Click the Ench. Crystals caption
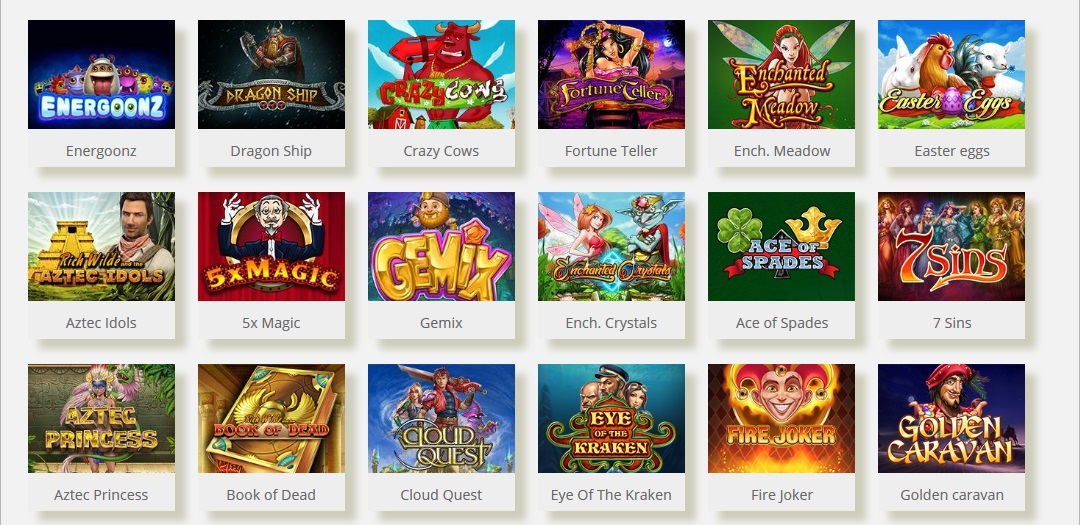Screen dimensions: 1080x525 (612, 323)
